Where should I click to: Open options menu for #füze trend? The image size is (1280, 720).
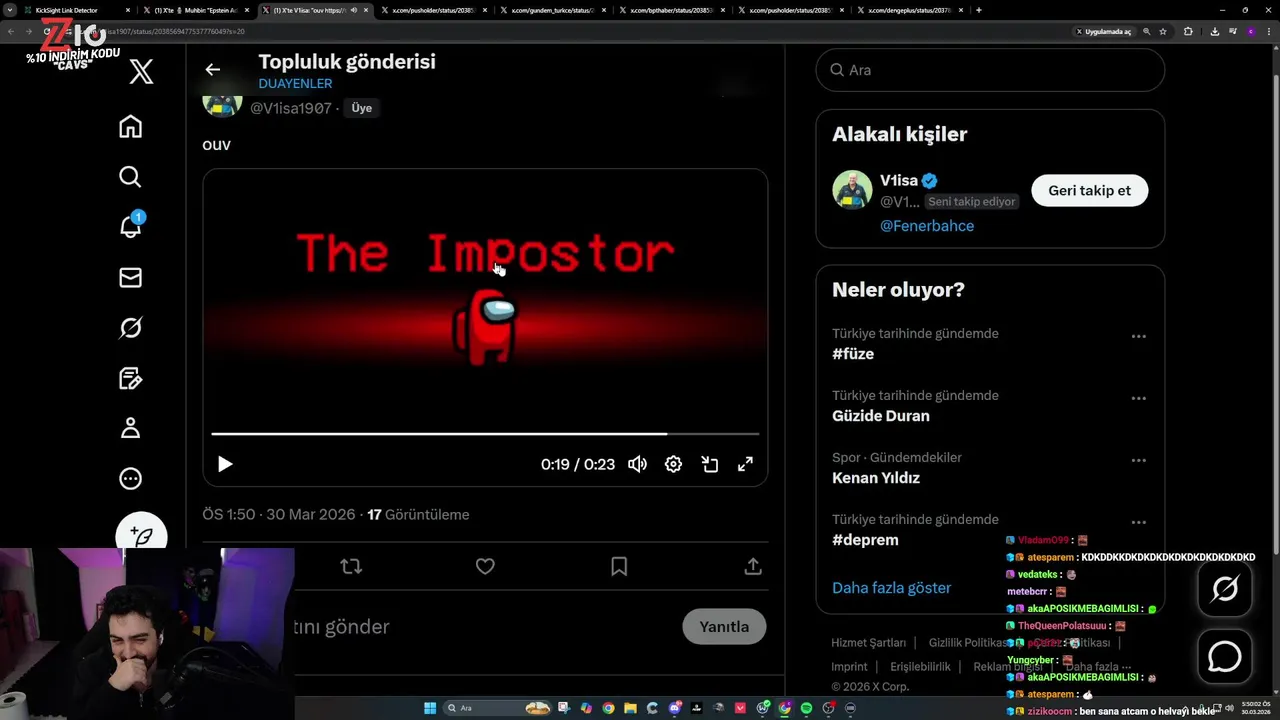(x=1138, y=336)
